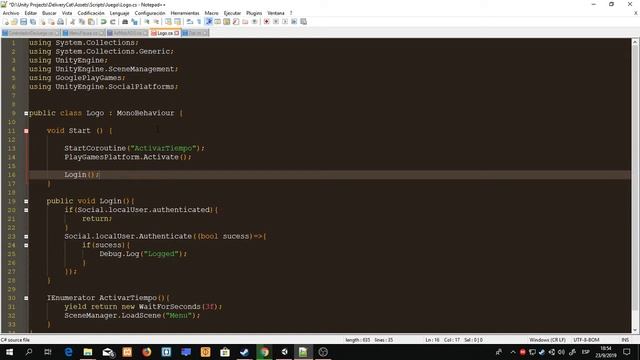Toggle word wrap in the toolbar
Screen dimensions: 640x360
[x=190, y=22]
